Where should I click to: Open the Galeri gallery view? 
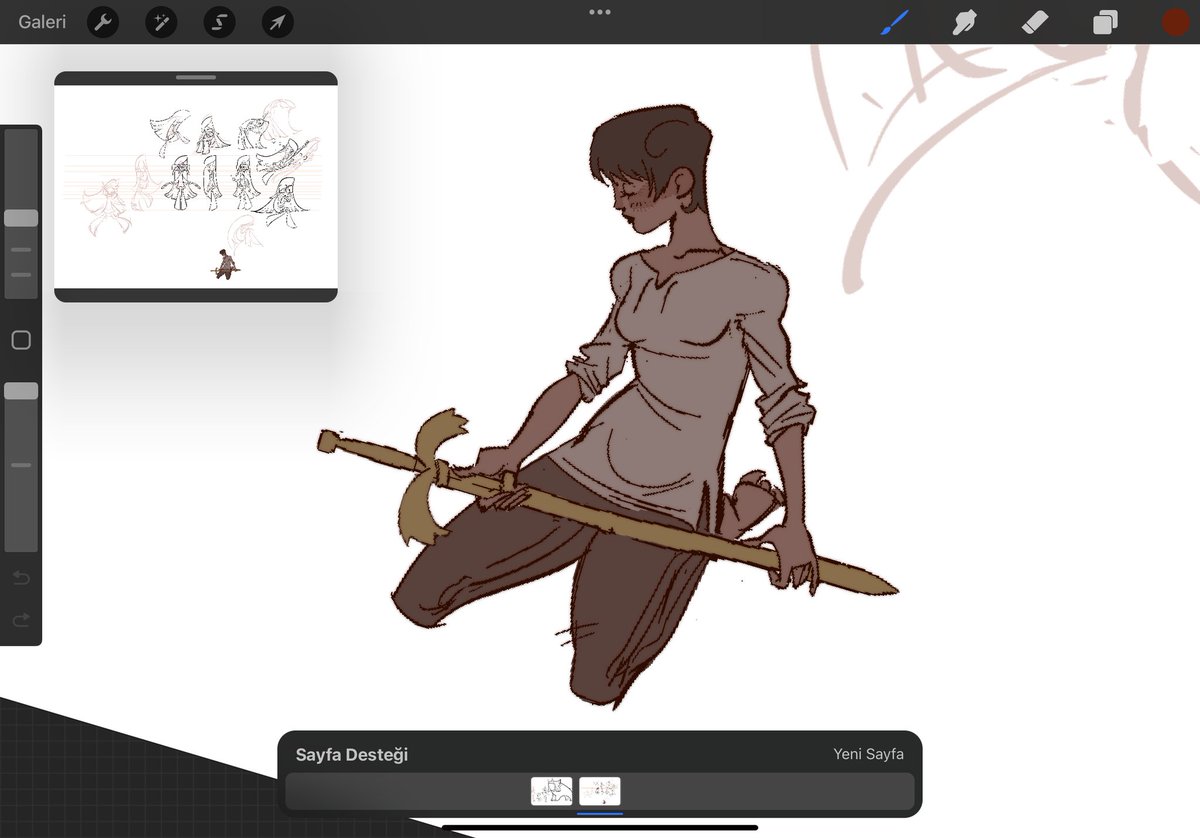42,21
